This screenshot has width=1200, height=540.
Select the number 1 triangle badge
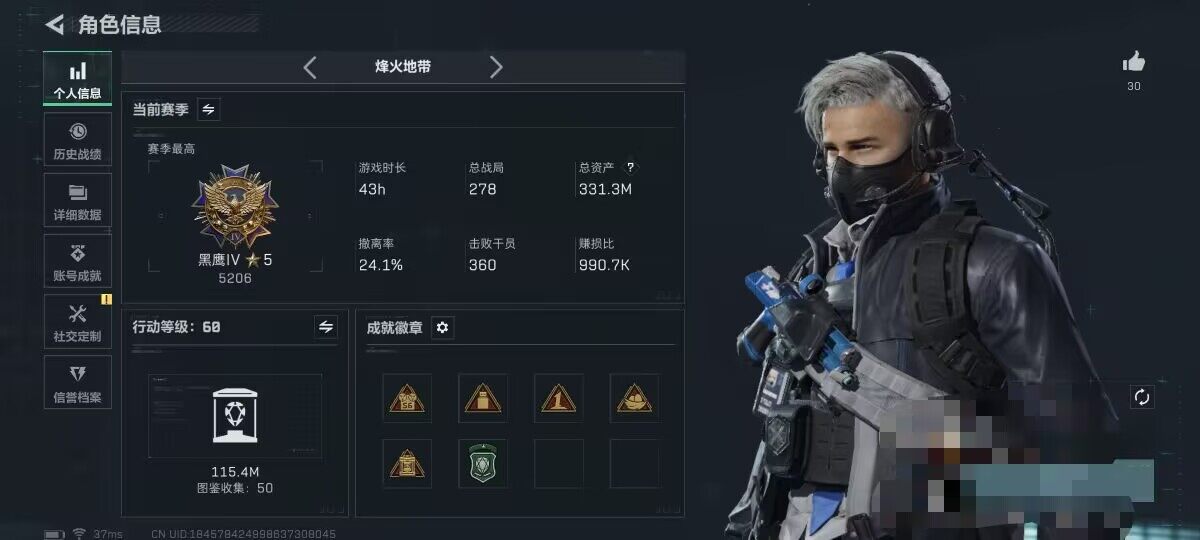(x=559, y=398)
